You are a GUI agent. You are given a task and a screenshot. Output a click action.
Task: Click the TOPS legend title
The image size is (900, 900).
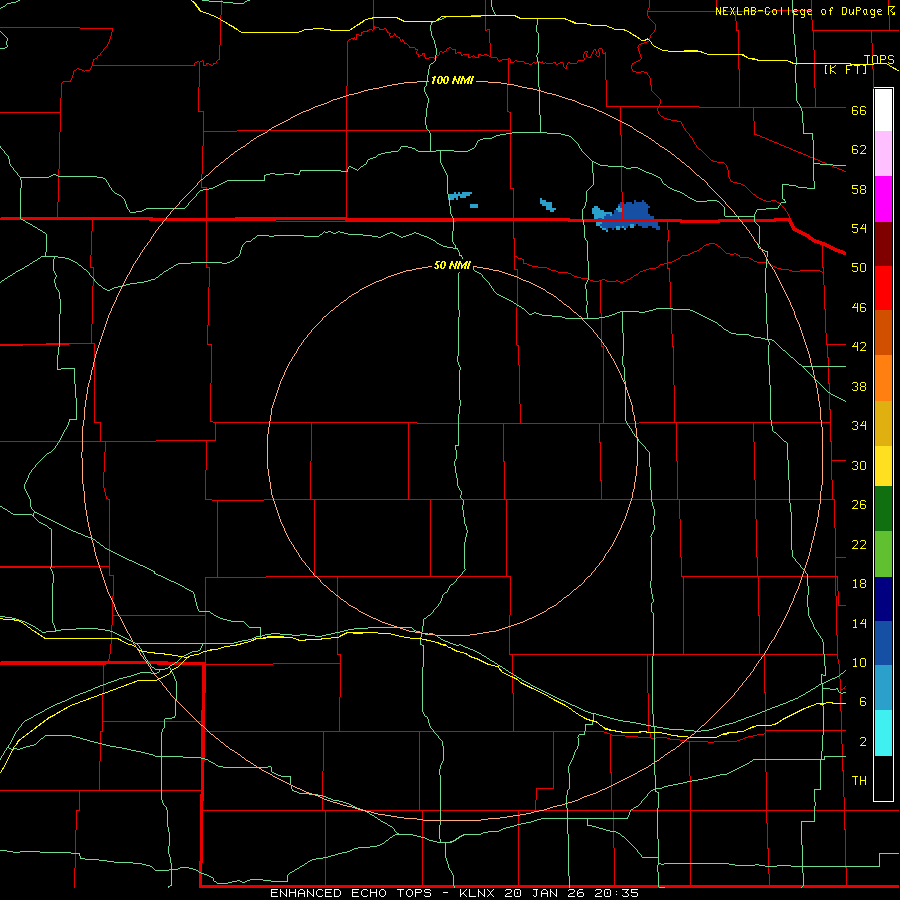point(879,59)
